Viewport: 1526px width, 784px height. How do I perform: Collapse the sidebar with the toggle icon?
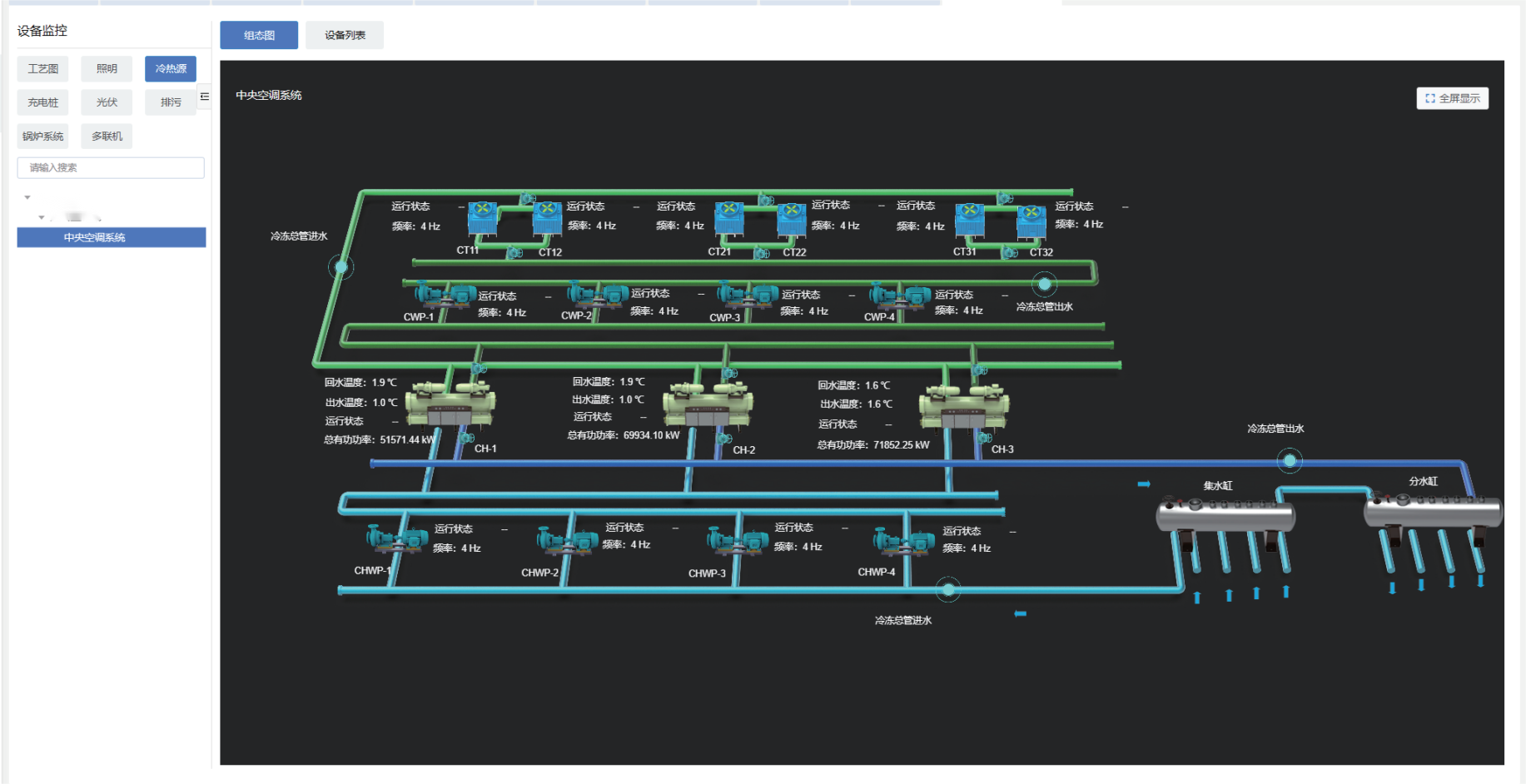tap(205, 97)
